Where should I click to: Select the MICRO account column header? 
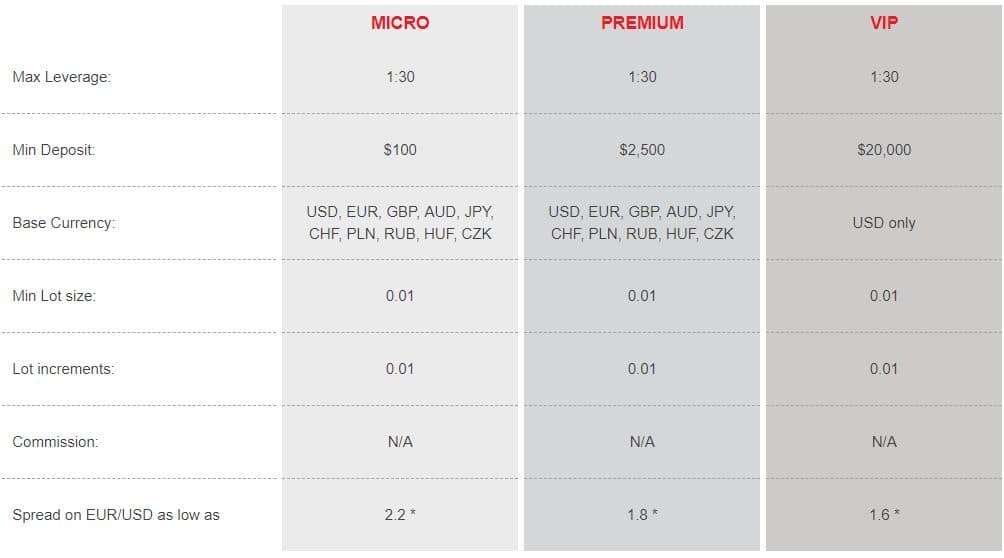coord(400,23)
